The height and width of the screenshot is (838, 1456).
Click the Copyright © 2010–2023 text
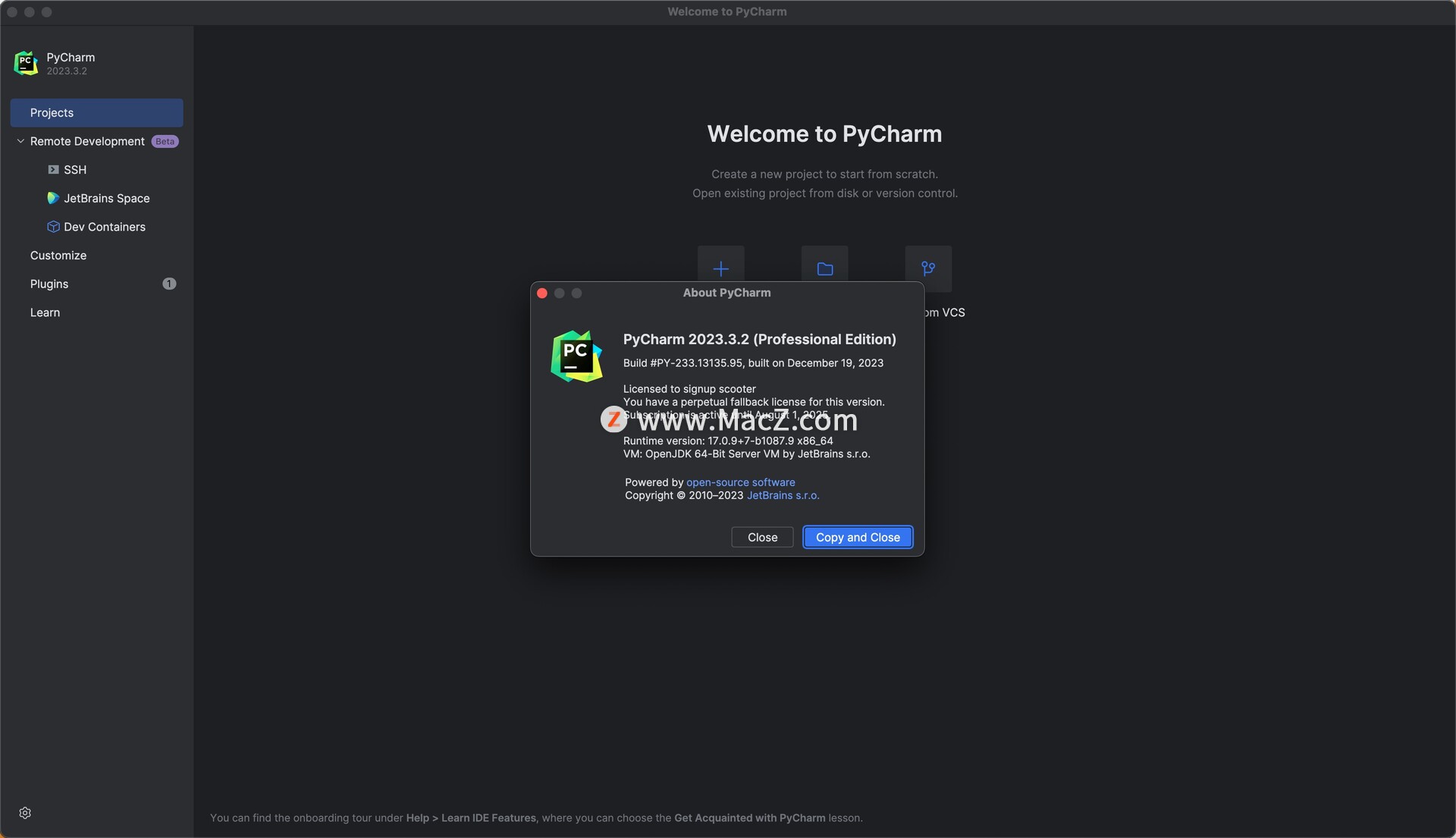[683, 495]
